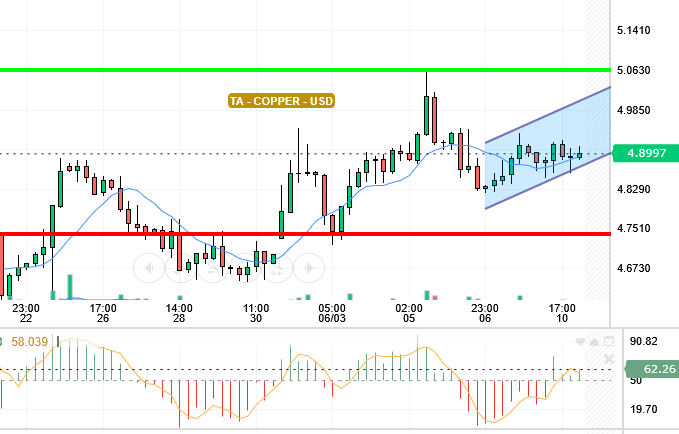Click the indicator reading 58.039

tap(29, 342)
